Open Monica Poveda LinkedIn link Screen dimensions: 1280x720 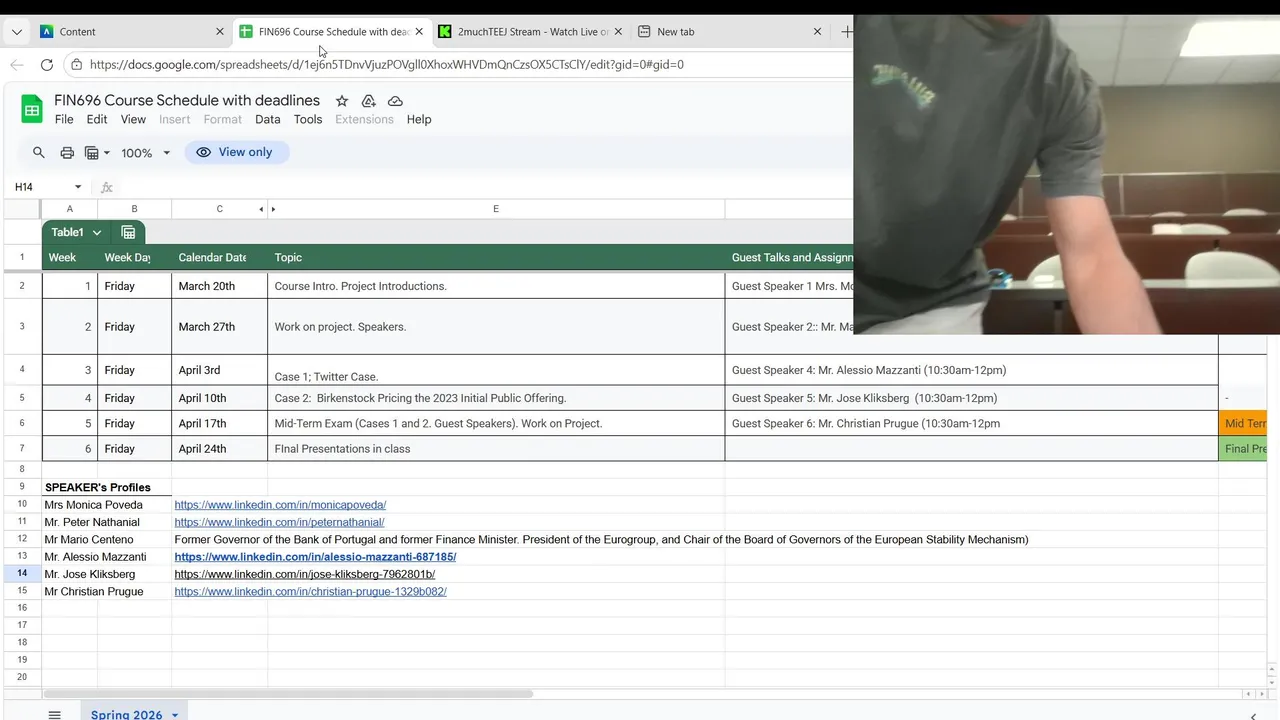click(280, 505)
